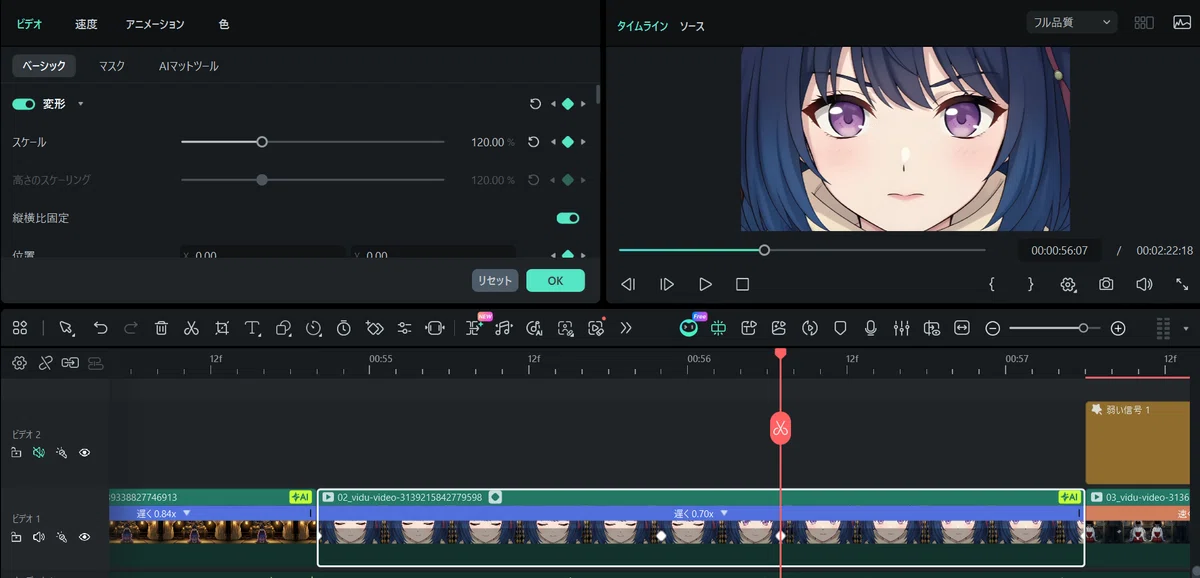Open the keyframe diamonds tool in toolbar

(x=375, y=327)
